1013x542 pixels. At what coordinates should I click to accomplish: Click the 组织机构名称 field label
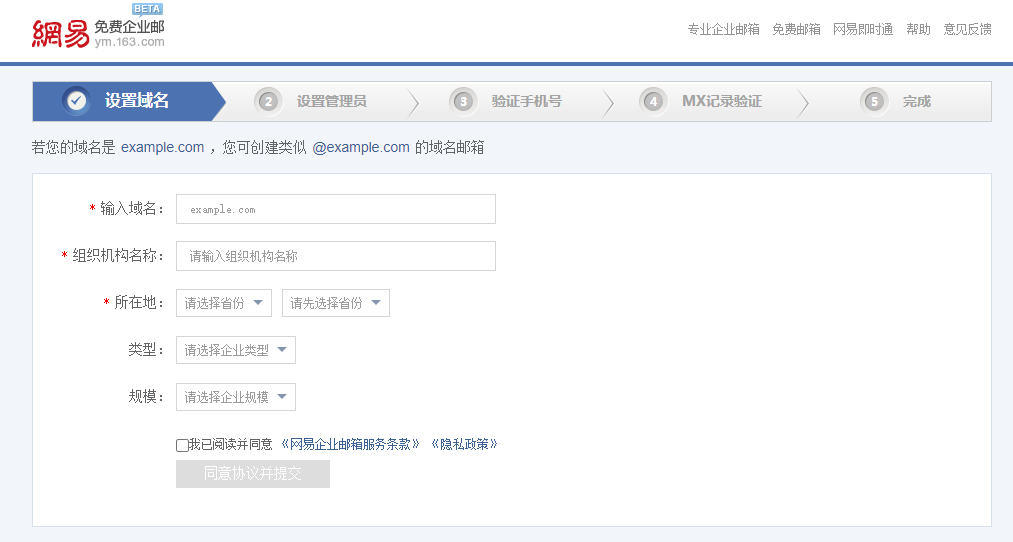click(x=118, y=256)
